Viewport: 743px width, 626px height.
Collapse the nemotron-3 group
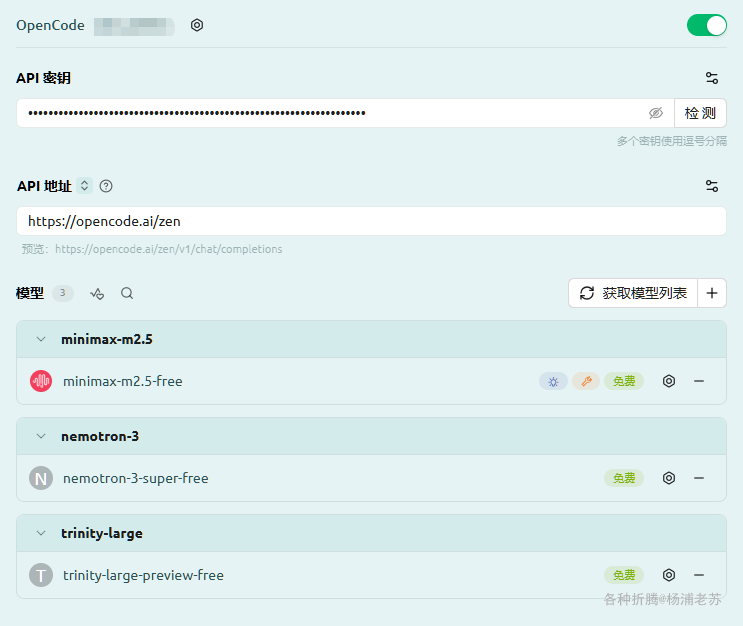[x=41, y=436]
